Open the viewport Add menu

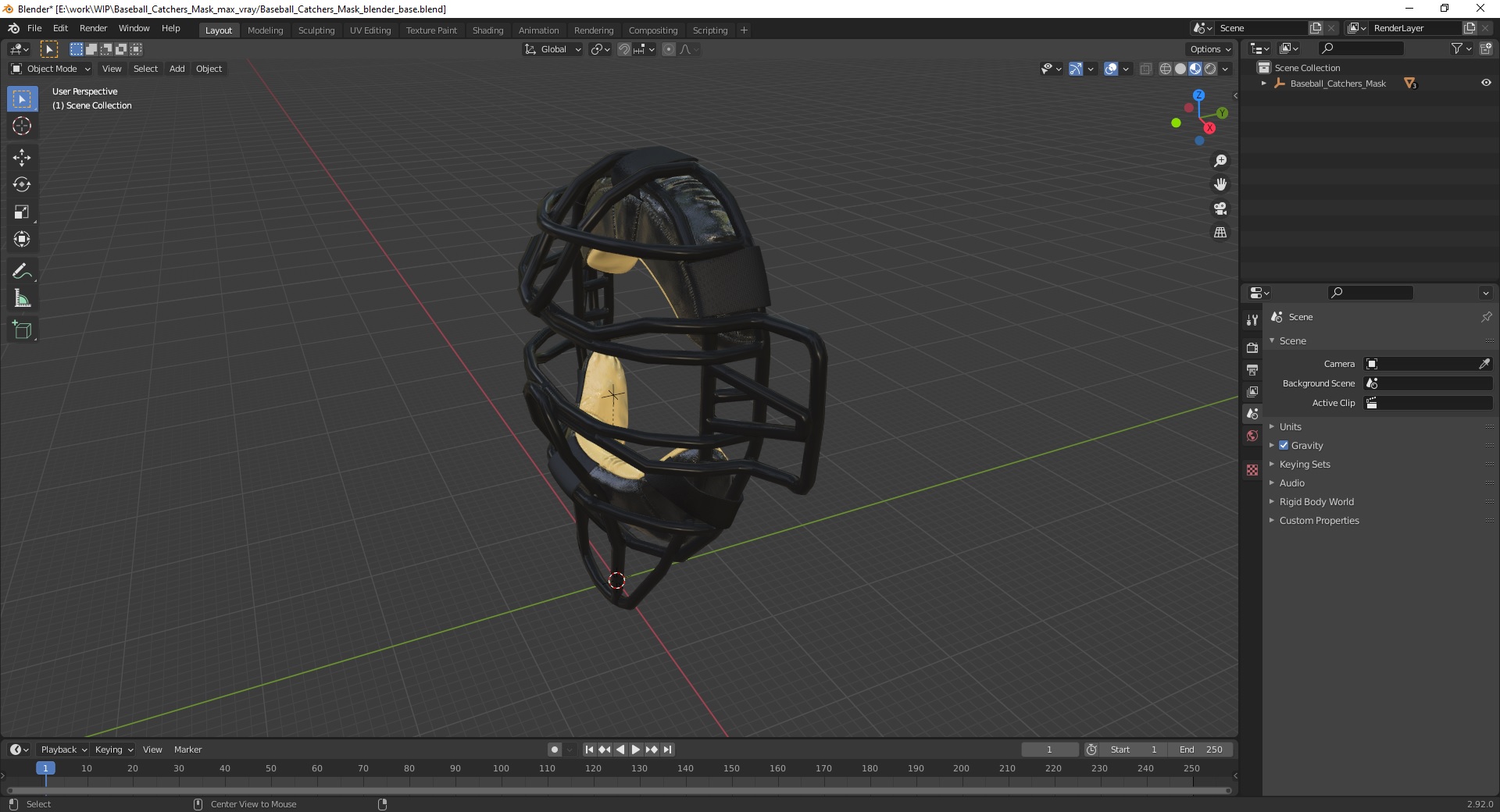(x=177, y=69)
